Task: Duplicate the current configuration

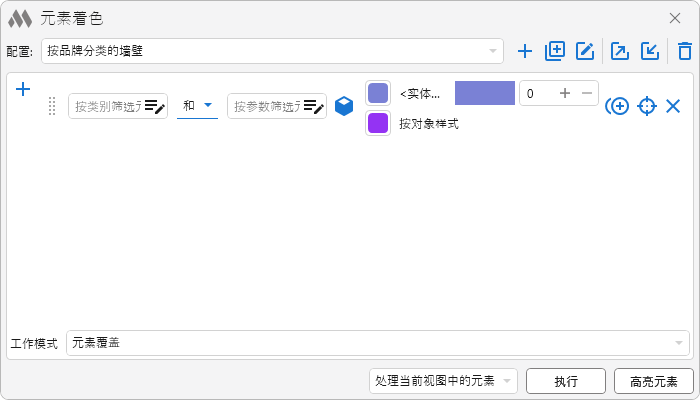Action: pyautogui.click(x=555, y=52)
